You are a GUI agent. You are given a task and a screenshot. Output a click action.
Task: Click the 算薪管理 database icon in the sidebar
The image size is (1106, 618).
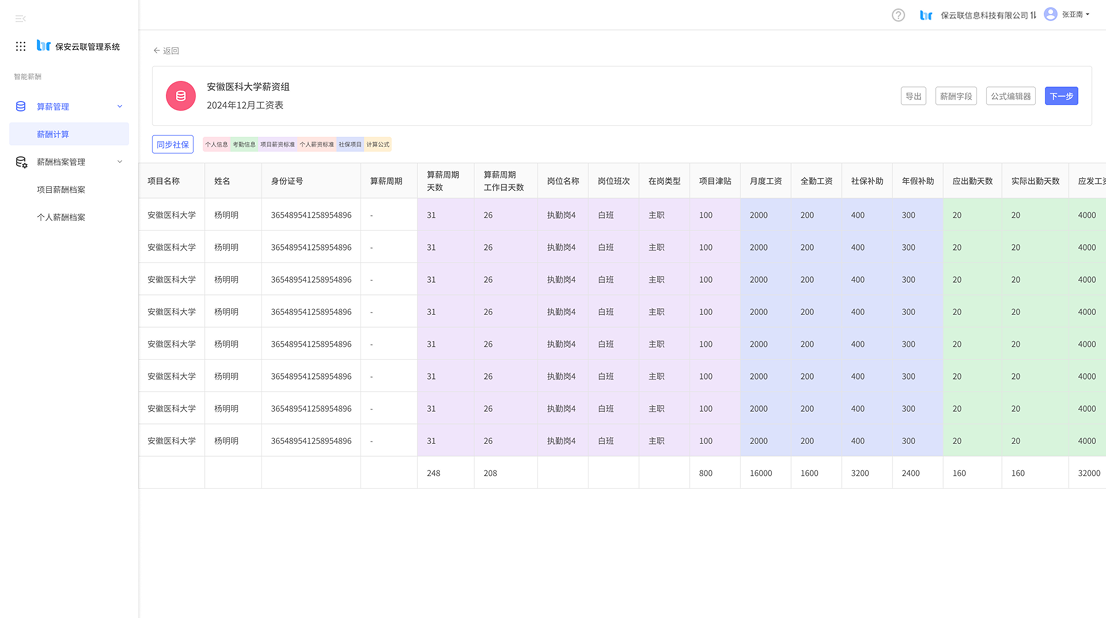(21, 106)
